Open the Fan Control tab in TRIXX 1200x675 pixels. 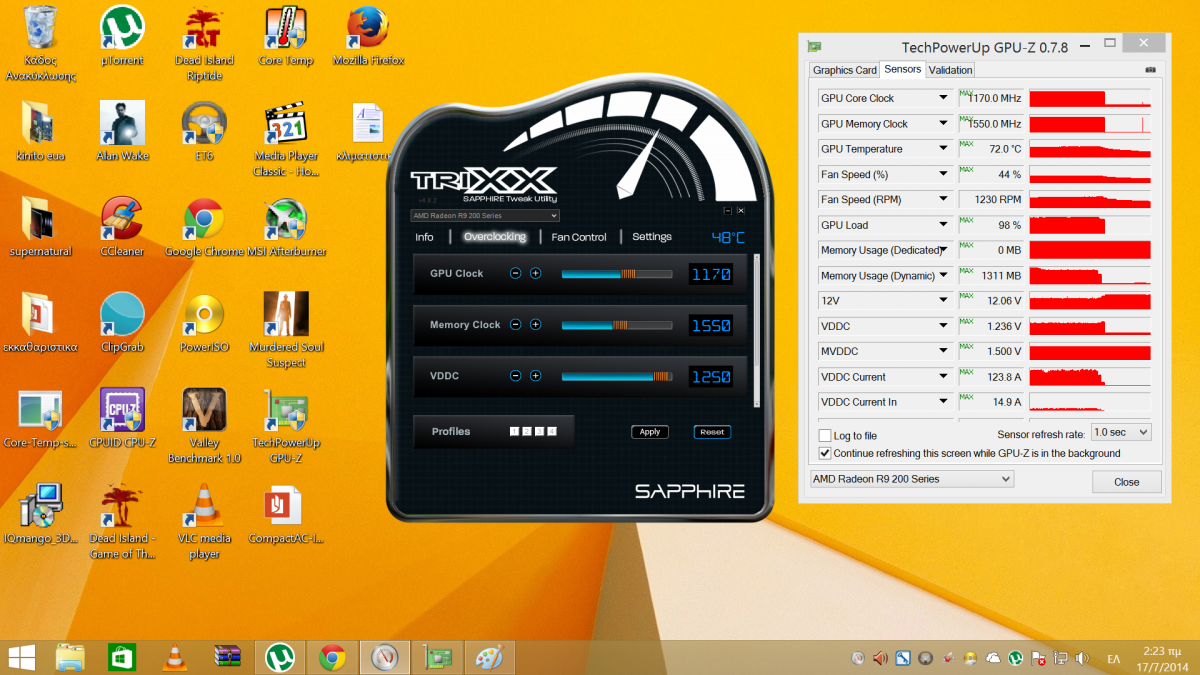[579, 237]
